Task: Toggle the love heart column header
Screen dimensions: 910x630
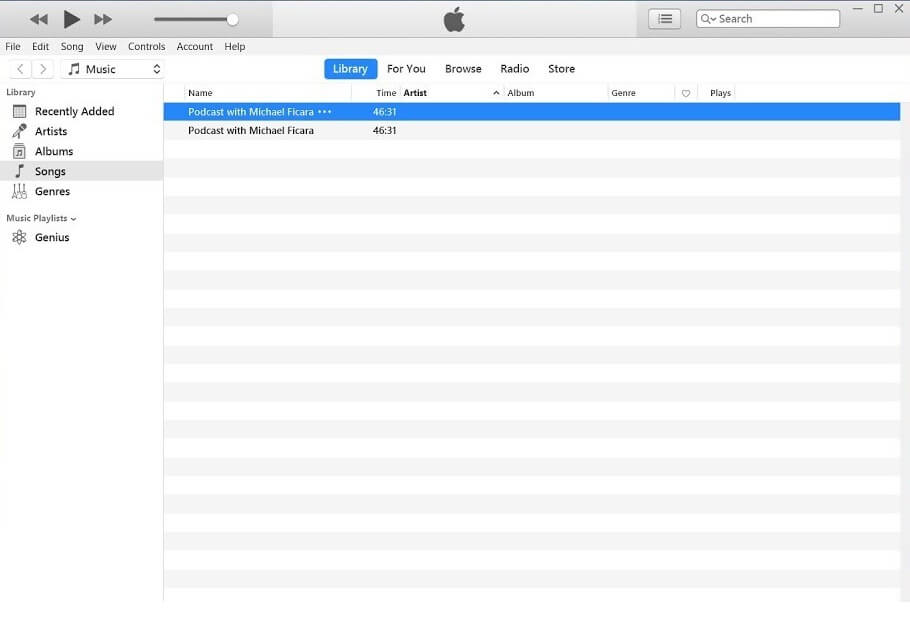Action: pyautogui.click(x=686, y=92)
